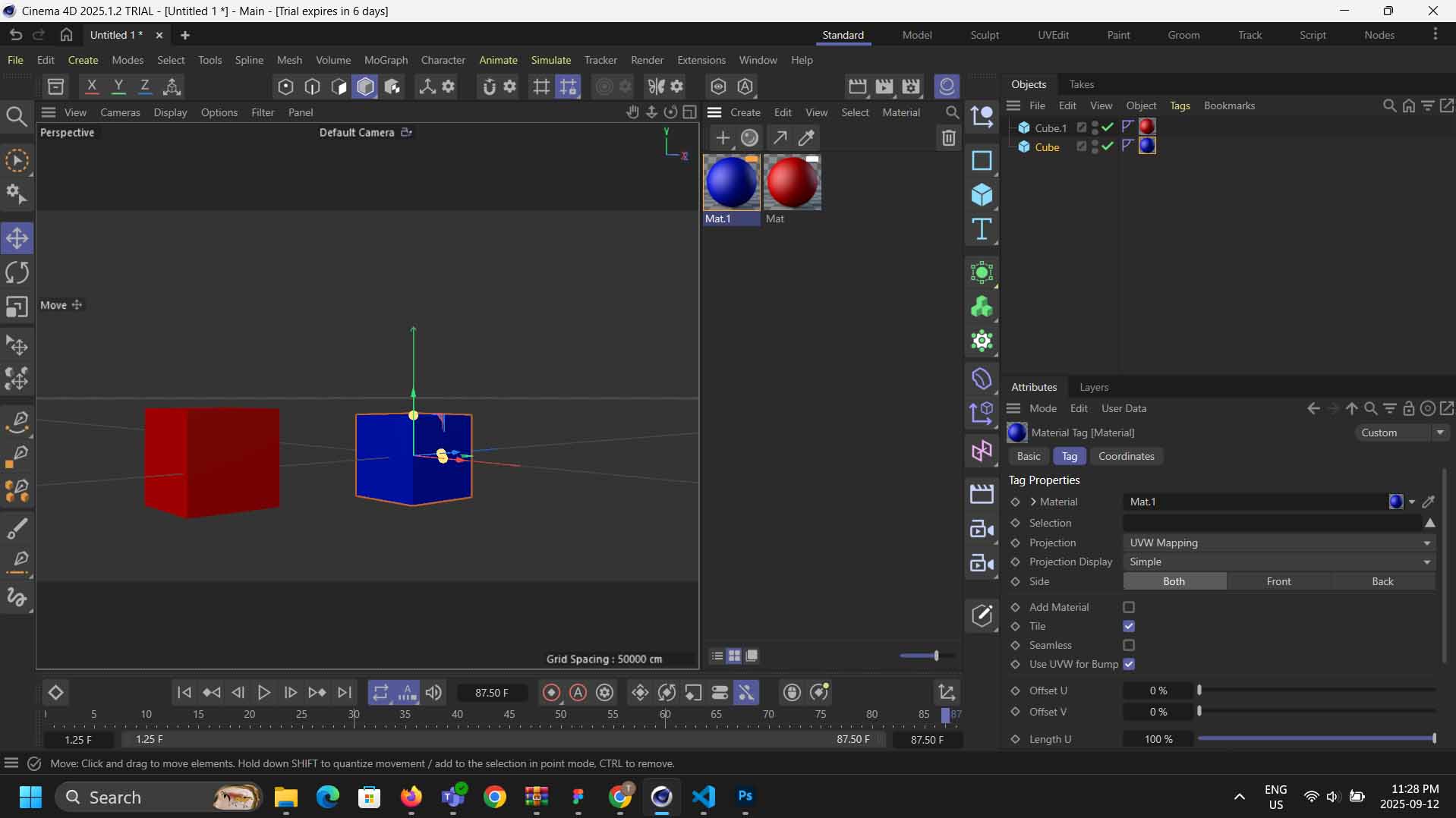
Task: Open the MoGraph menu
Action: click(386, 60)
